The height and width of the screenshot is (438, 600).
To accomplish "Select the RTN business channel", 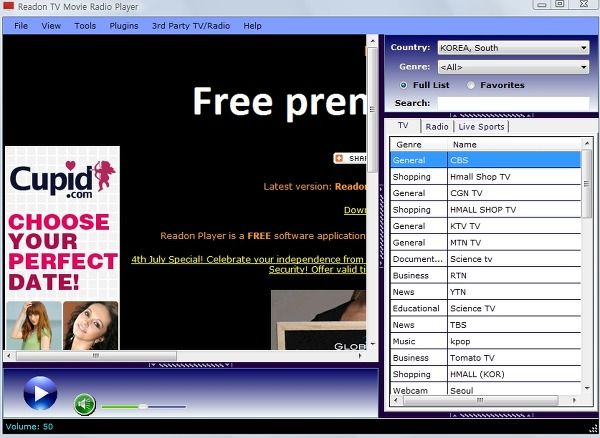I will [486, 275].
